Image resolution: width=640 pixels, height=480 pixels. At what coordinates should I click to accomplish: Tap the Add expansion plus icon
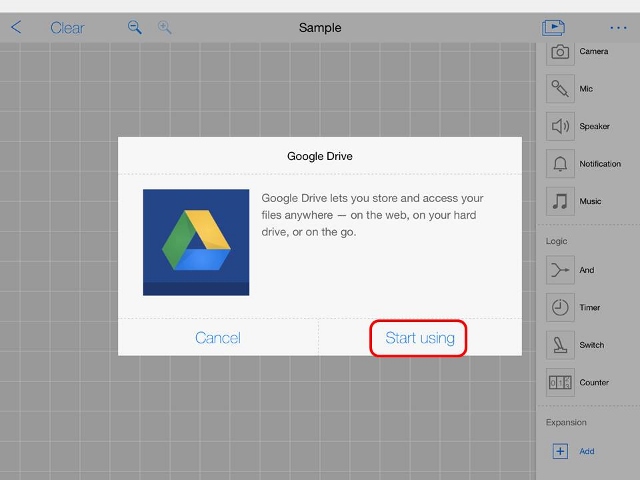(560, 451)
